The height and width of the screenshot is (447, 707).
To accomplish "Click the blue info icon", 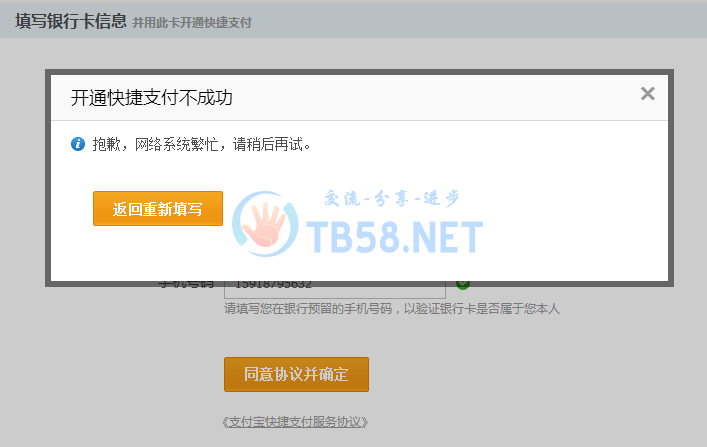I will click(x=78, y=144).
